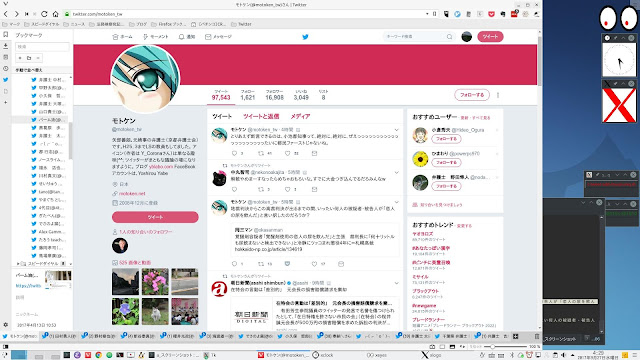Click the Vivaldi menu icon at top-left
The image size is (640, 360).
tap(5, 4)
